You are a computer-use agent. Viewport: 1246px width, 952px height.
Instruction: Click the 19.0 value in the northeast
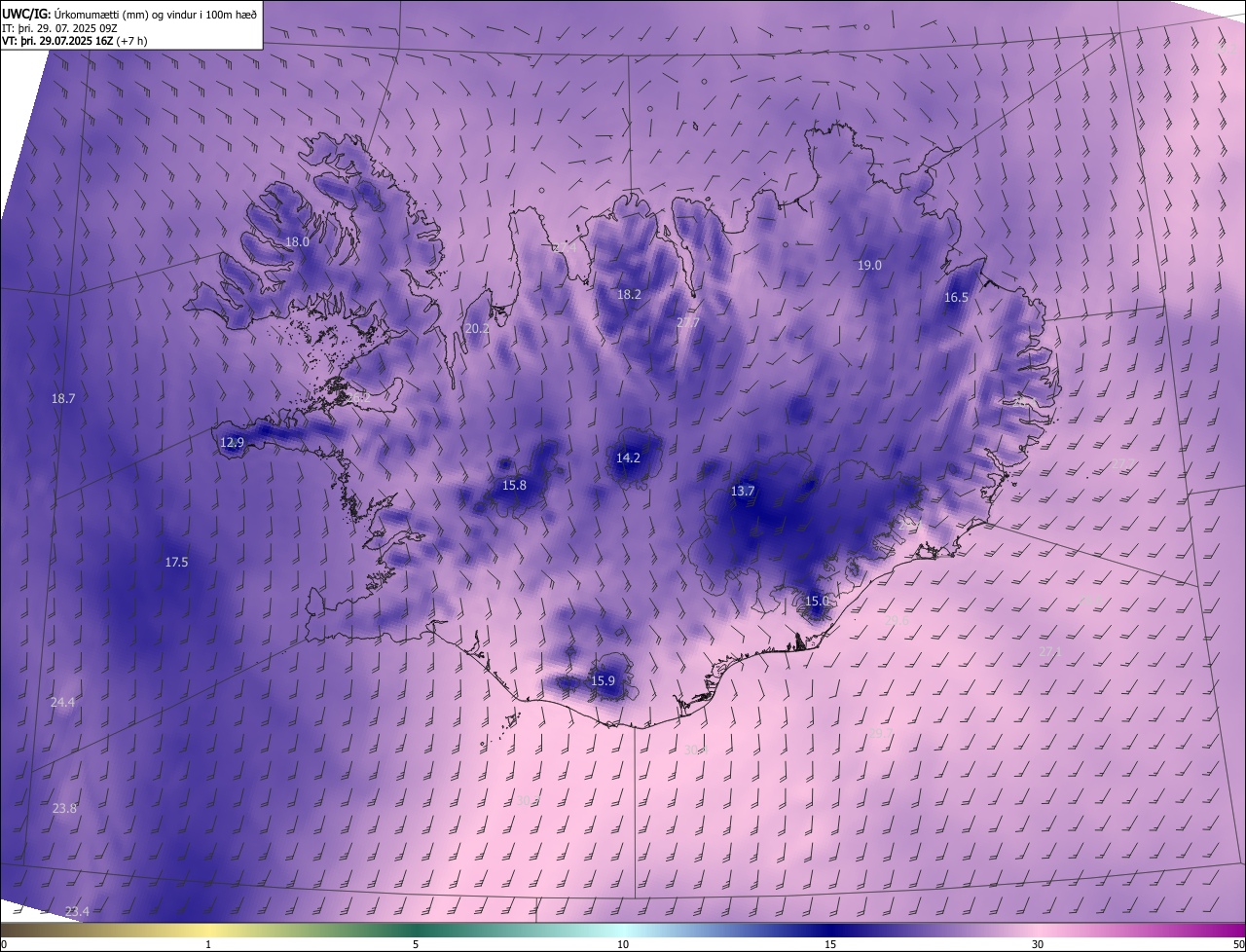point(869,265)
